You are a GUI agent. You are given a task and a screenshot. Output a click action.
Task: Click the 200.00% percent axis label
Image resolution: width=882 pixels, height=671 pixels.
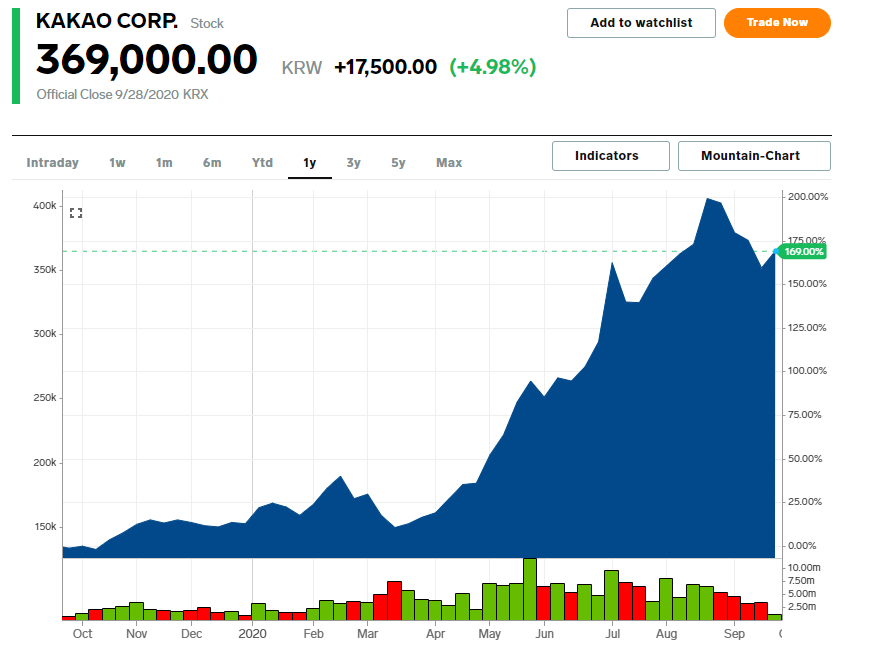tap(808, 197)
